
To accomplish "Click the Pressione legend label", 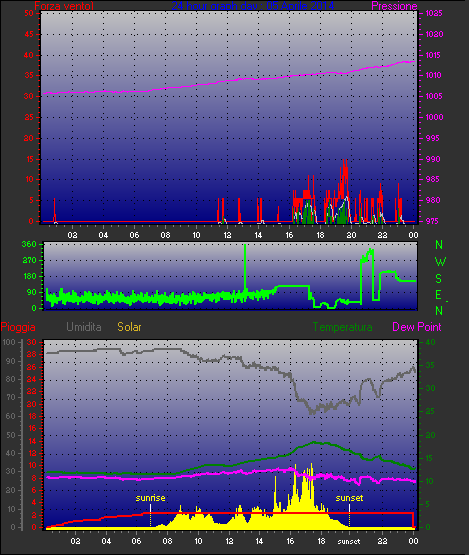I will click(x=394, y=6).
